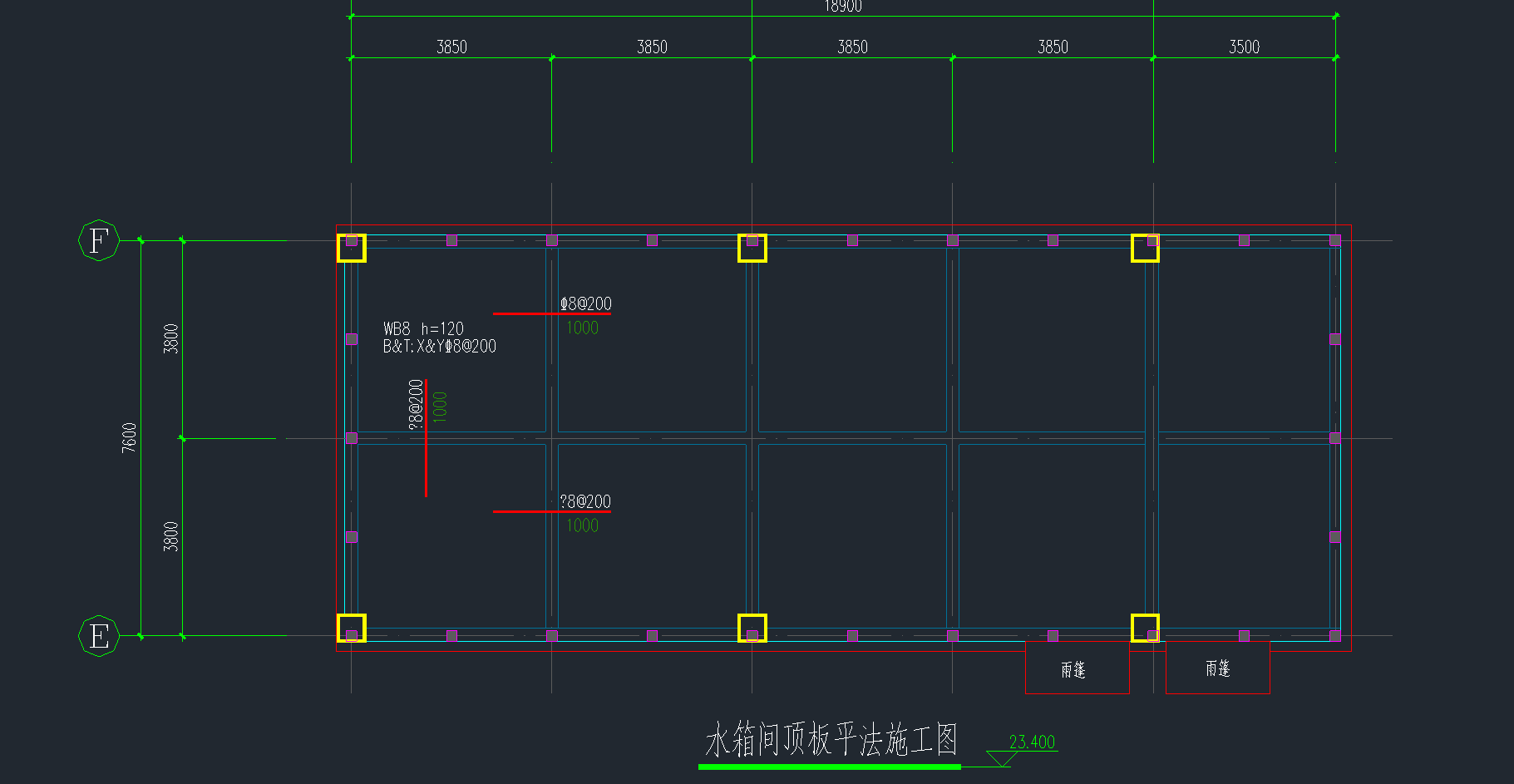Select the vertical red rebar line
This screenshot has width=1514, height=784.
coord(426,438)
